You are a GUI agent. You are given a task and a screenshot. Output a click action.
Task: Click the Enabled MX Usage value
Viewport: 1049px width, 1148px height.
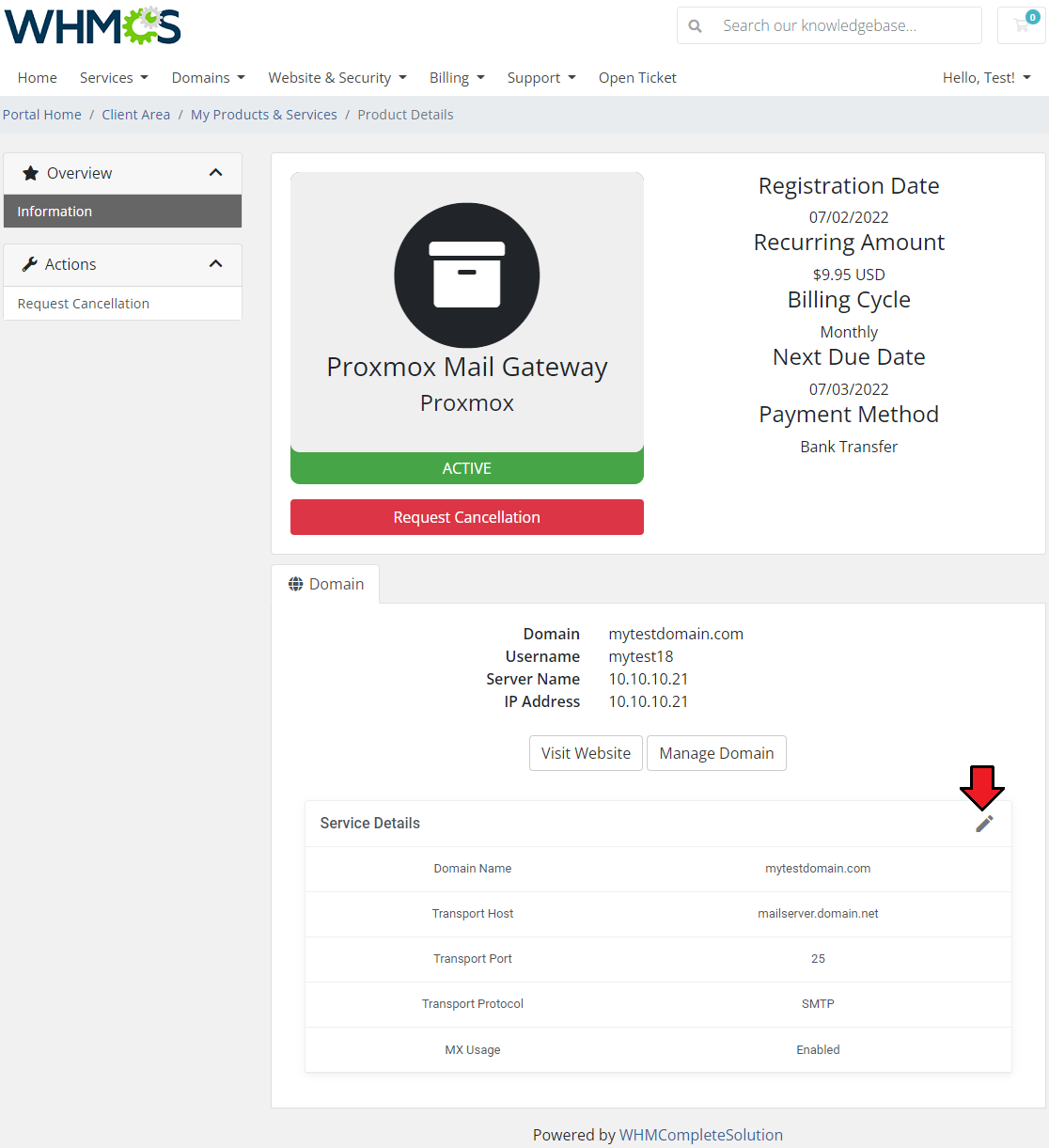click(818, 1050)
